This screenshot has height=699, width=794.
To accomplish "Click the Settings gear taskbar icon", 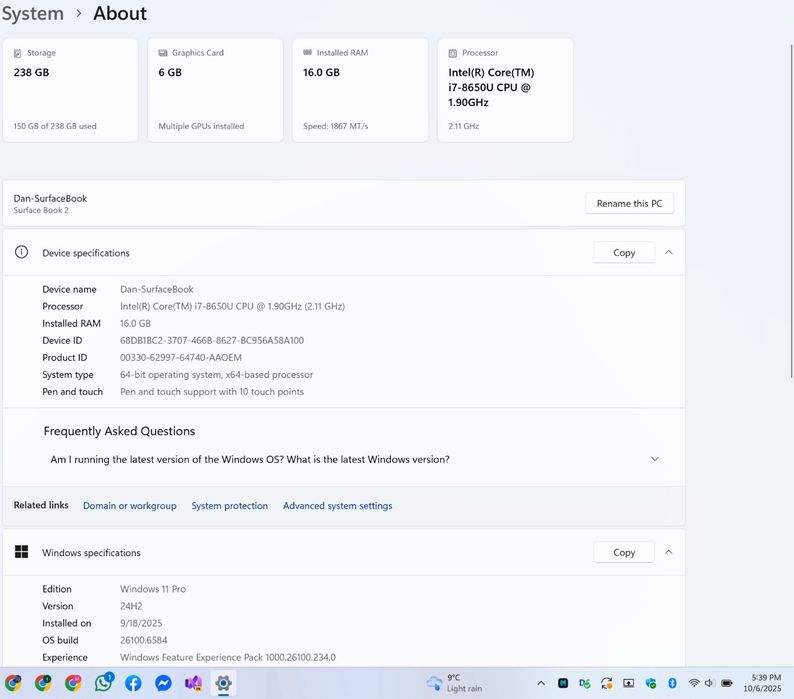I will point(223,683).
